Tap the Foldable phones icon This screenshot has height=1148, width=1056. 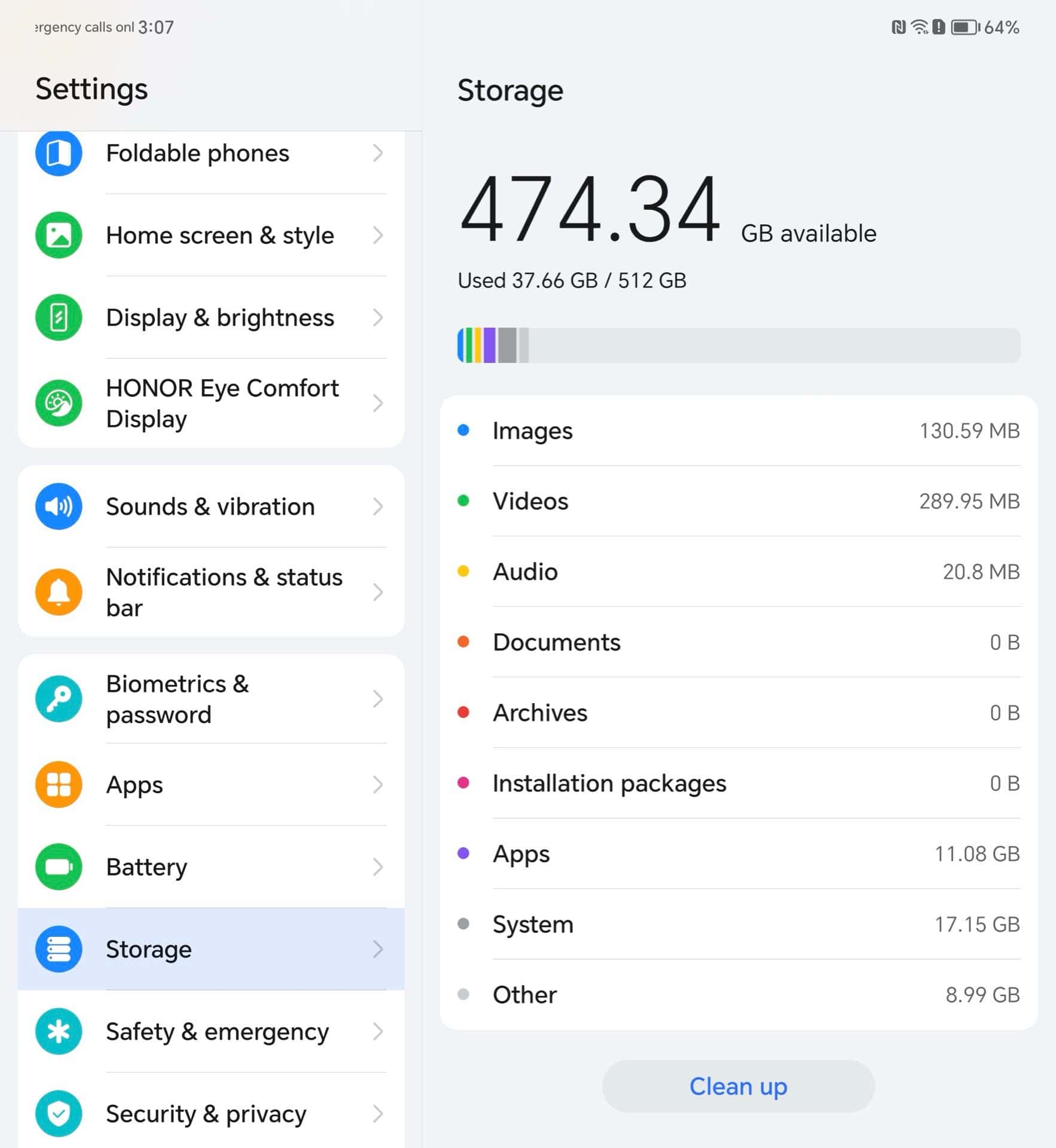[59, 153]
